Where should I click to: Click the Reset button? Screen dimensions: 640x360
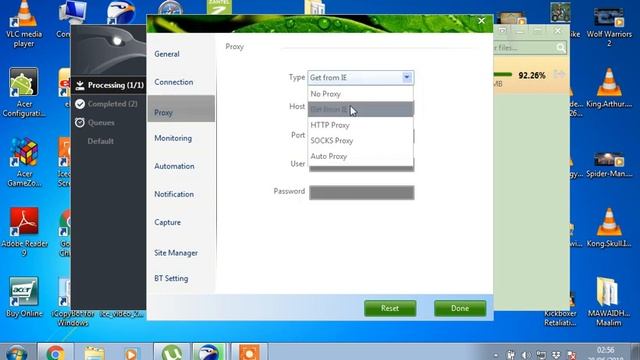coord(390,308)
